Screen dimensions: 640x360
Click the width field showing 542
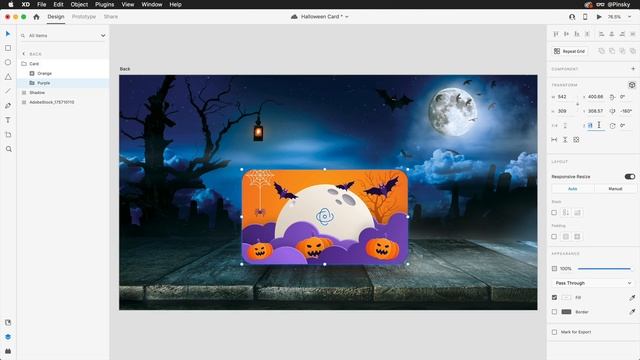(x=565, y=97)
